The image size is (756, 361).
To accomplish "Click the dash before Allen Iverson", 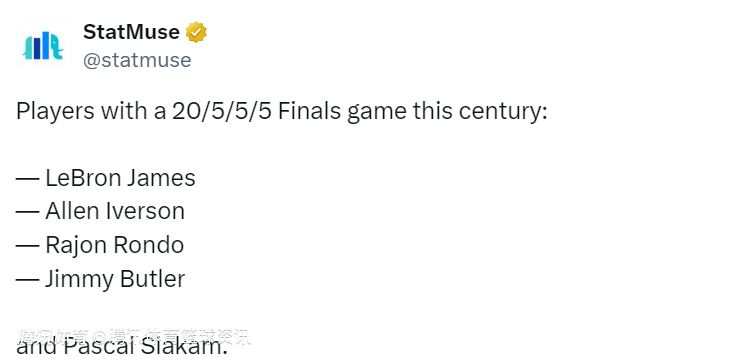I will click(27, 212).
